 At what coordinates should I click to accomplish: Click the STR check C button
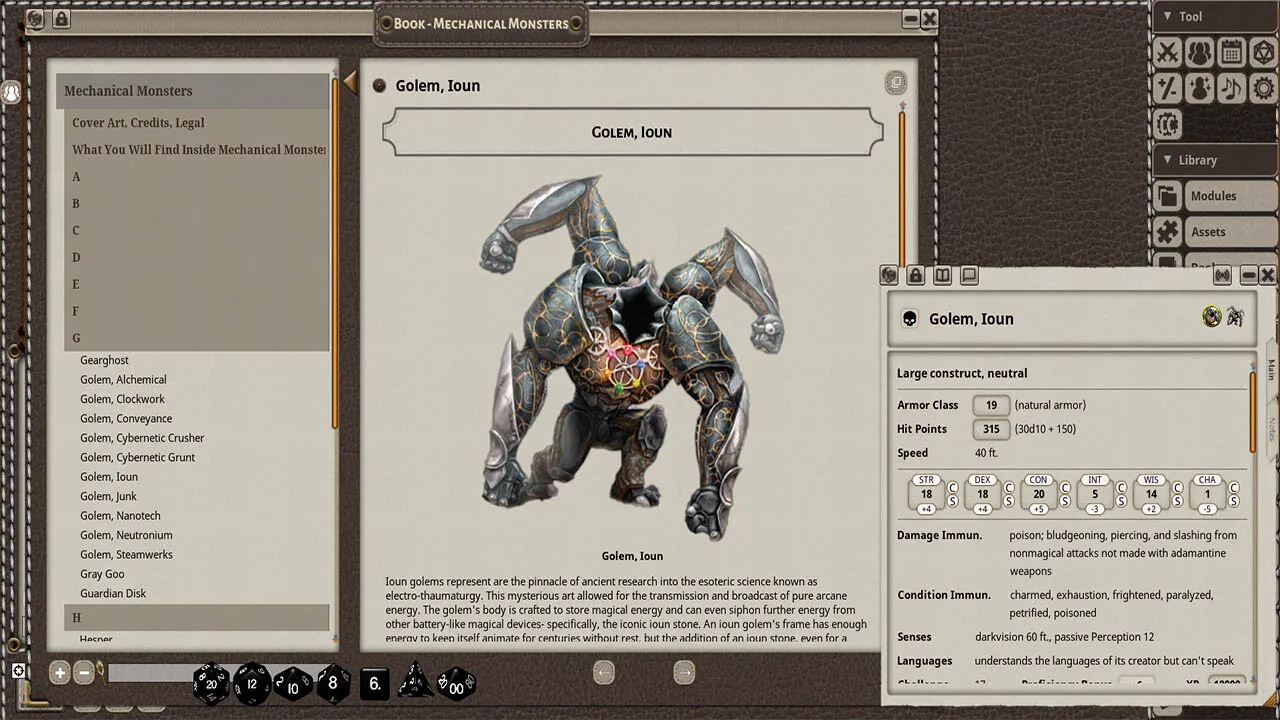953,488
